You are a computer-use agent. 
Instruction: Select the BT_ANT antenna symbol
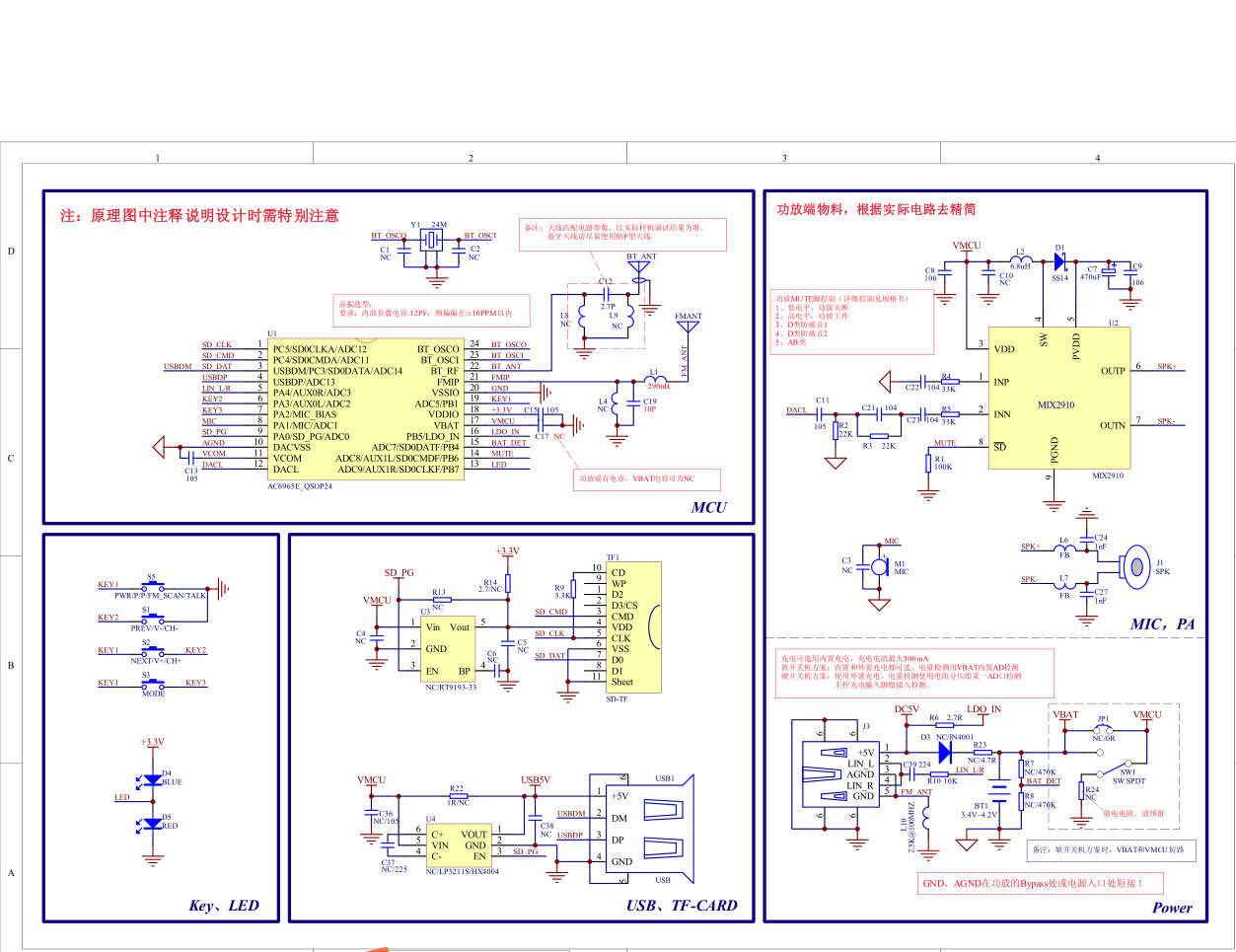tap(639, 266)
